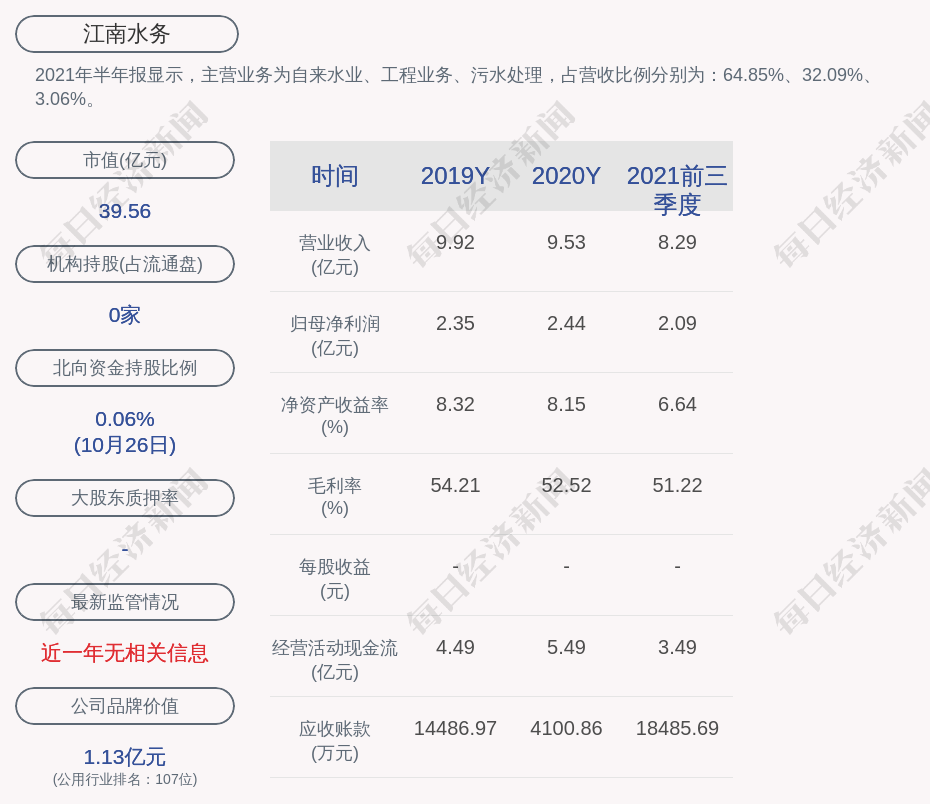Image resolution: width=930 pixels, height=804 pixels.
Task: Select the 北向资金持股比例 label pill
Action: tap(125, 368)
